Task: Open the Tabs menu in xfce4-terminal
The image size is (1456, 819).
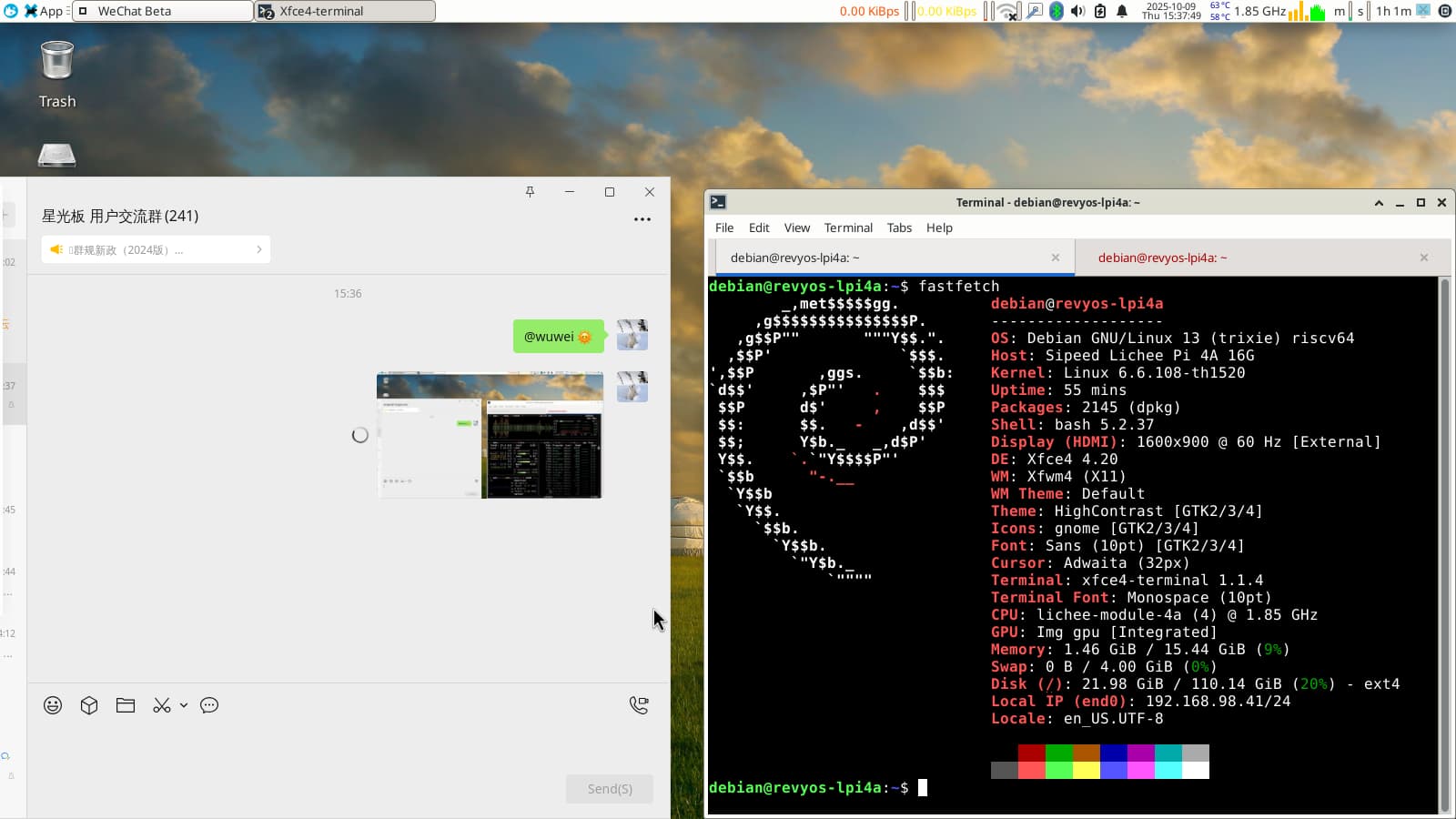Action: [899, 227]
